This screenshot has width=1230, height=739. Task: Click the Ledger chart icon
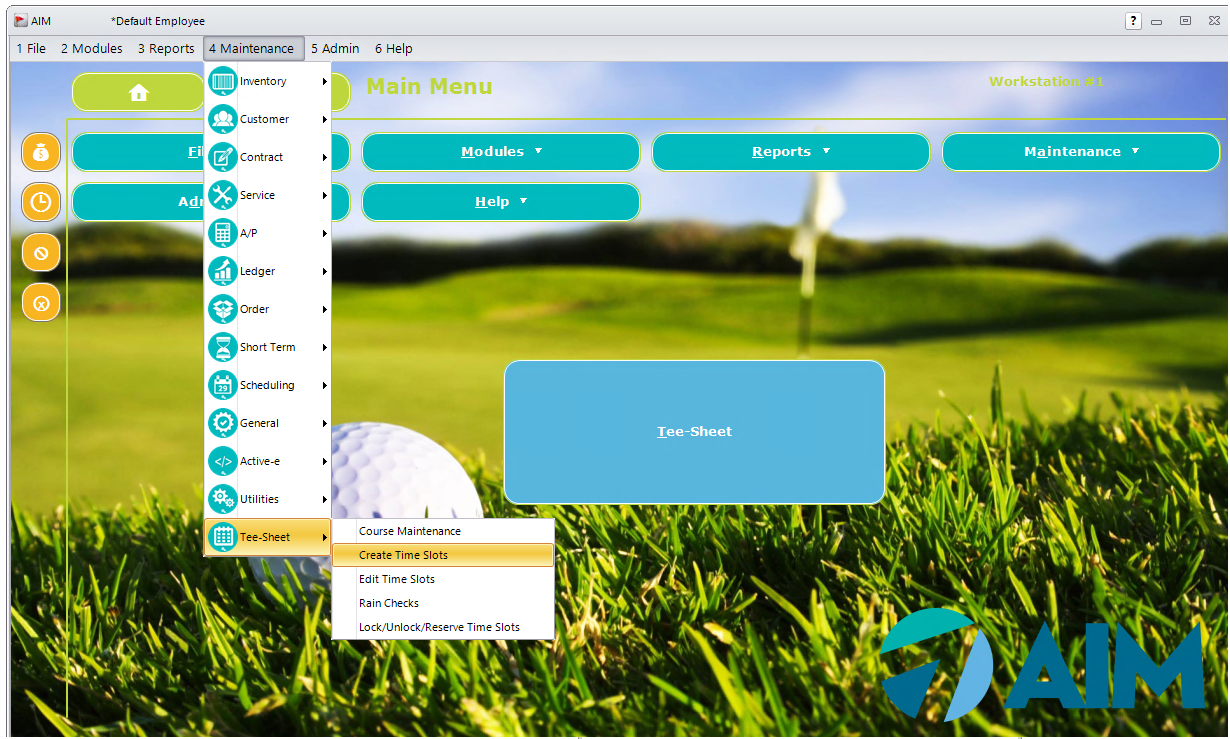pos(221,271)
